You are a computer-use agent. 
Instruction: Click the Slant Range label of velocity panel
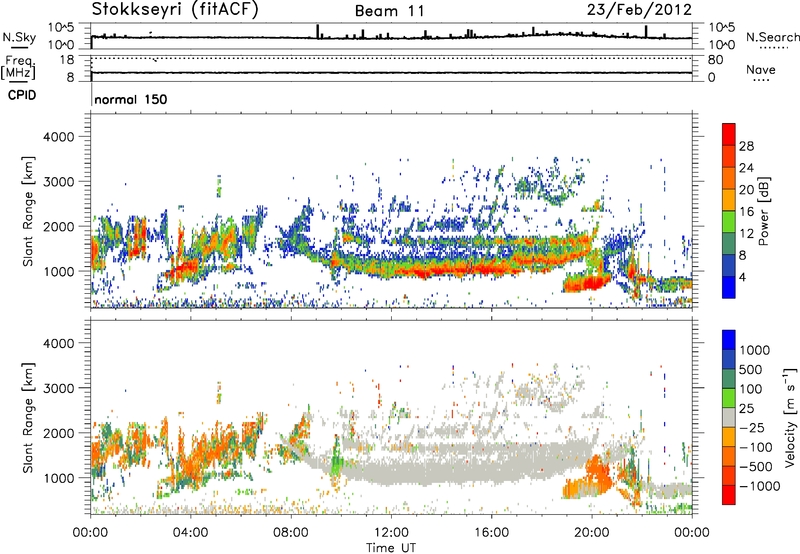(28, 418)
